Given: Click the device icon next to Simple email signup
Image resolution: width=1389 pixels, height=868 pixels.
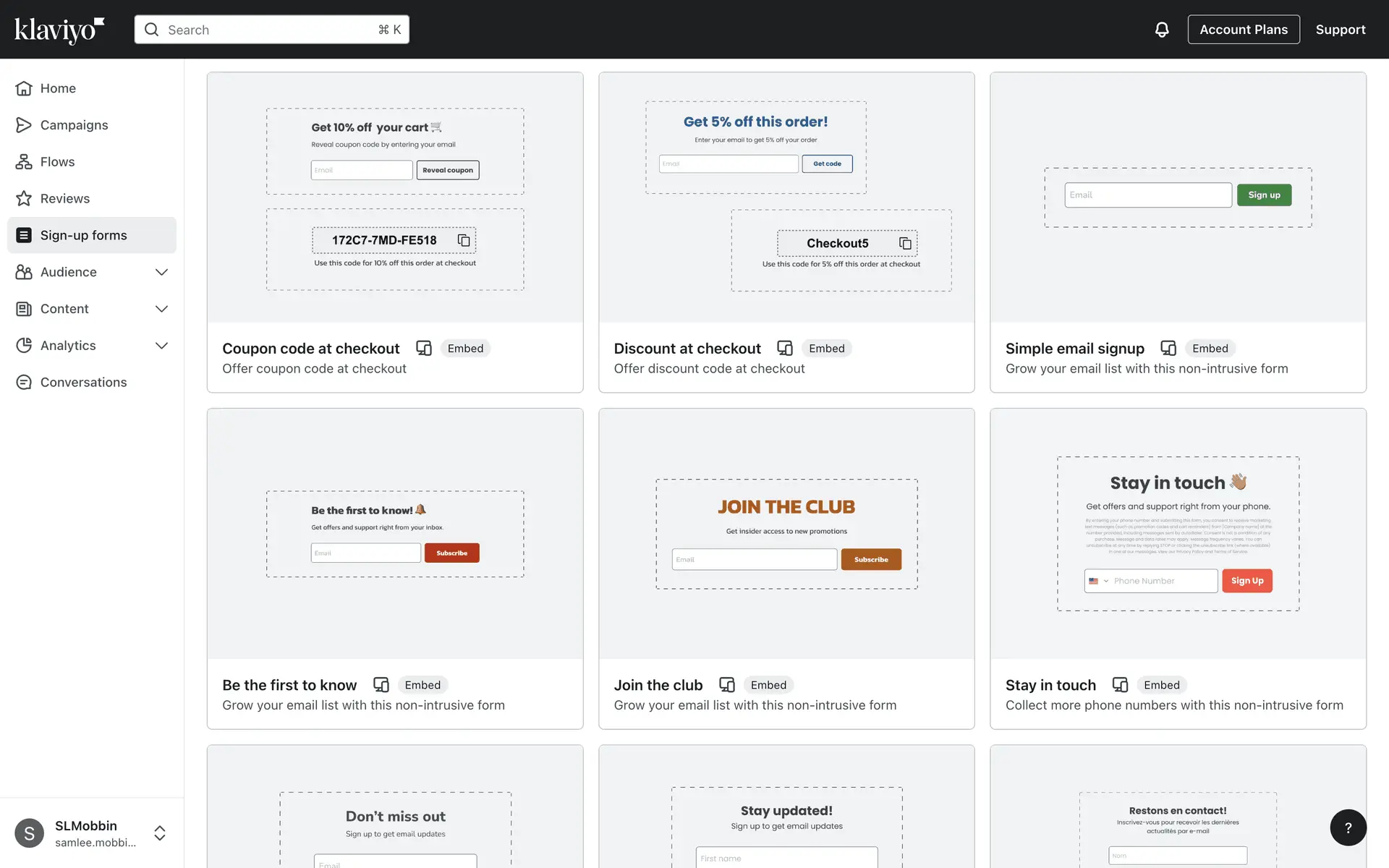Looking at the screenshot, I should (x=1168, y=348).
